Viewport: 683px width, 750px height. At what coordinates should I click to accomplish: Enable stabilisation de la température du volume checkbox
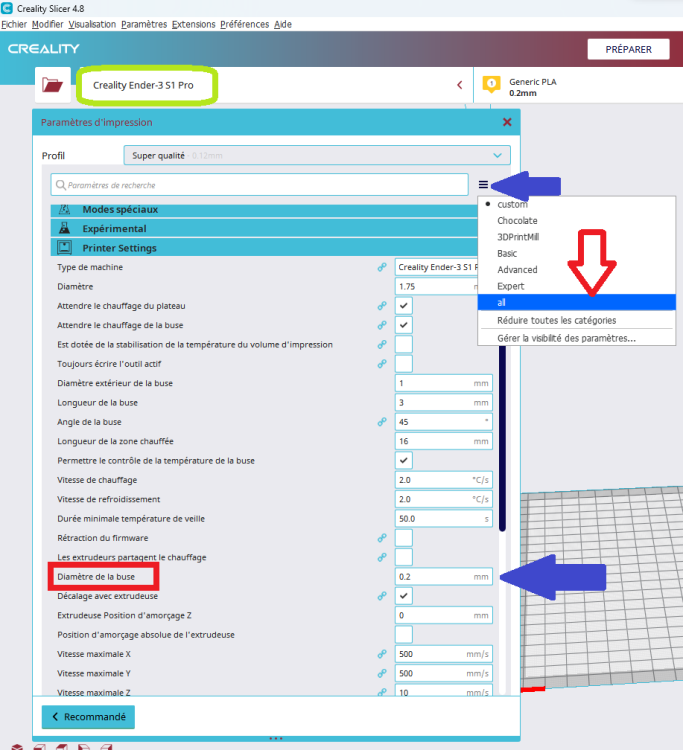(x=404, y=344)
